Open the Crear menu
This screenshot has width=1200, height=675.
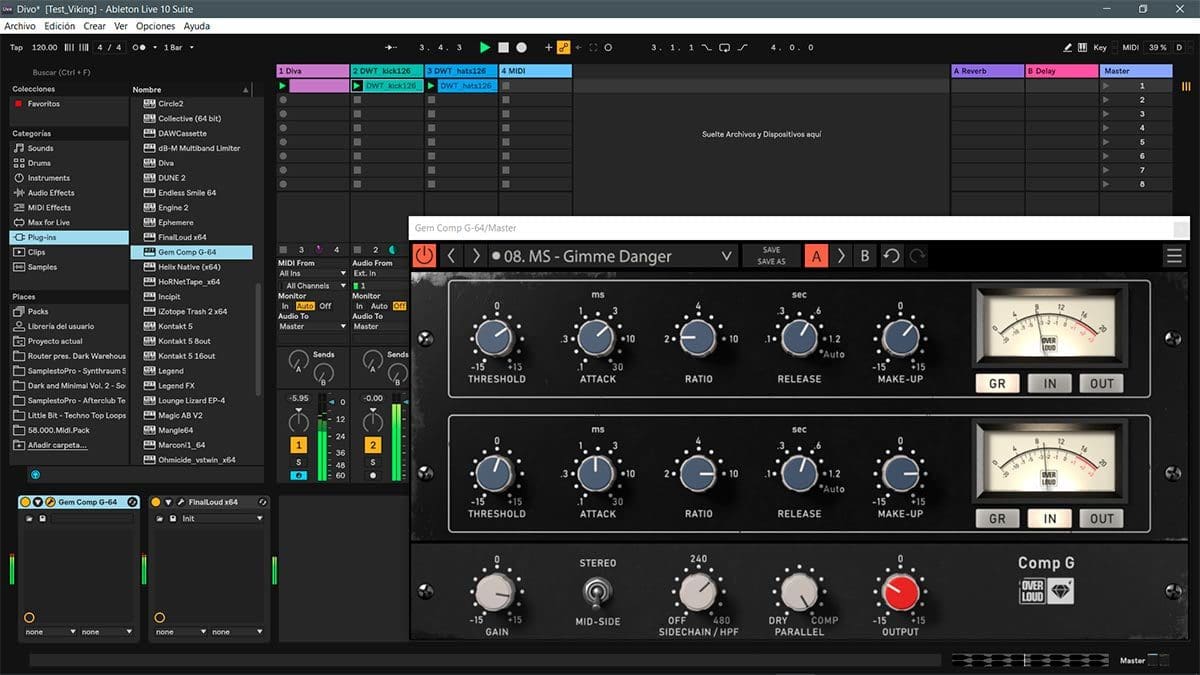click(x=95, y=26)
